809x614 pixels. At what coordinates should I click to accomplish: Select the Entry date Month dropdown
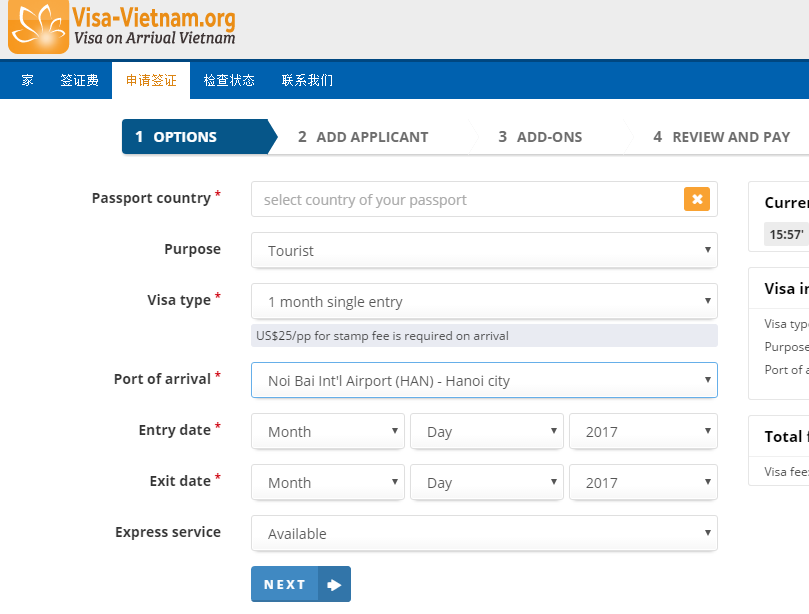click(328, 432)
